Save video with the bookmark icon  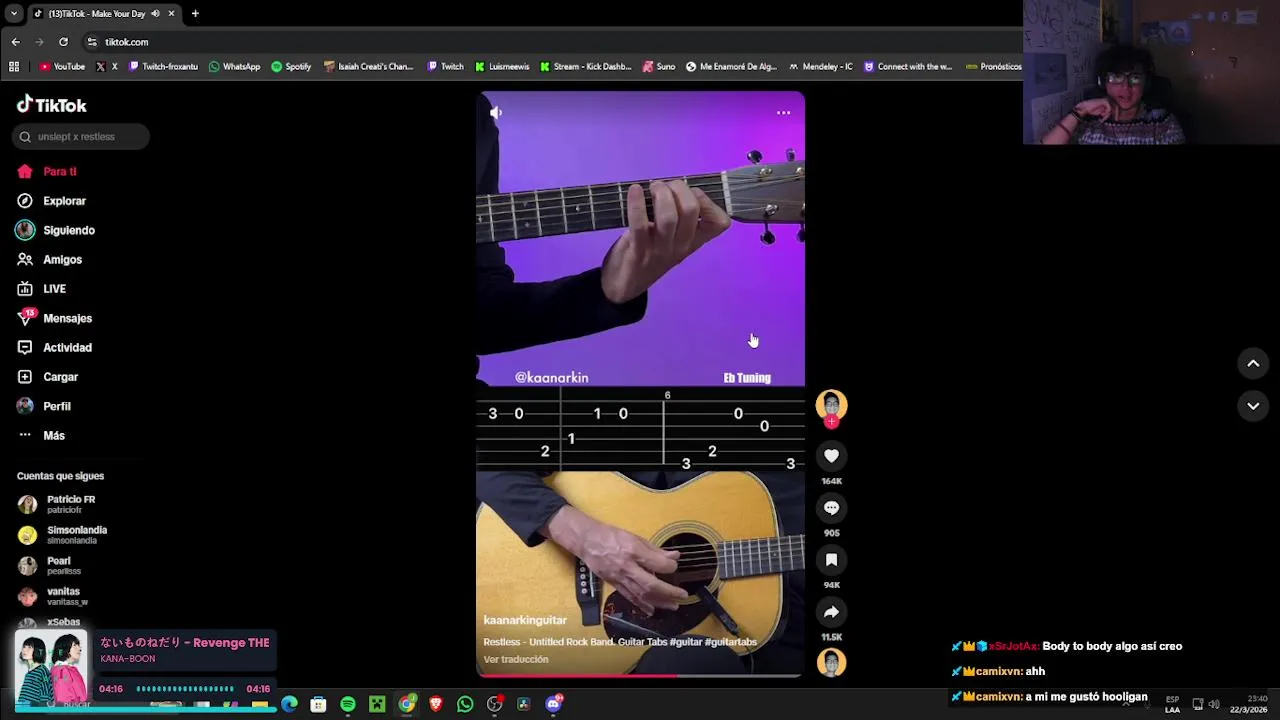point(831,560)
